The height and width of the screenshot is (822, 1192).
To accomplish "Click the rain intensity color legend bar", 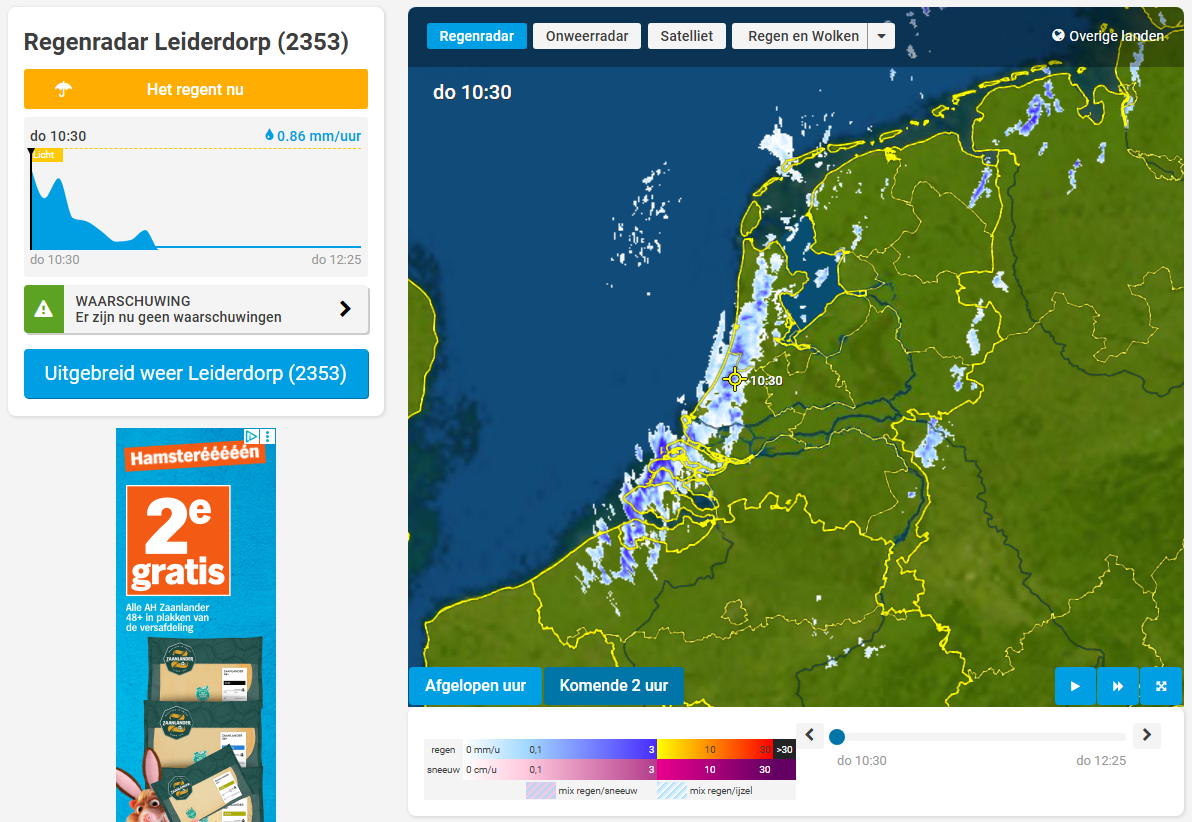I will 631,749.
